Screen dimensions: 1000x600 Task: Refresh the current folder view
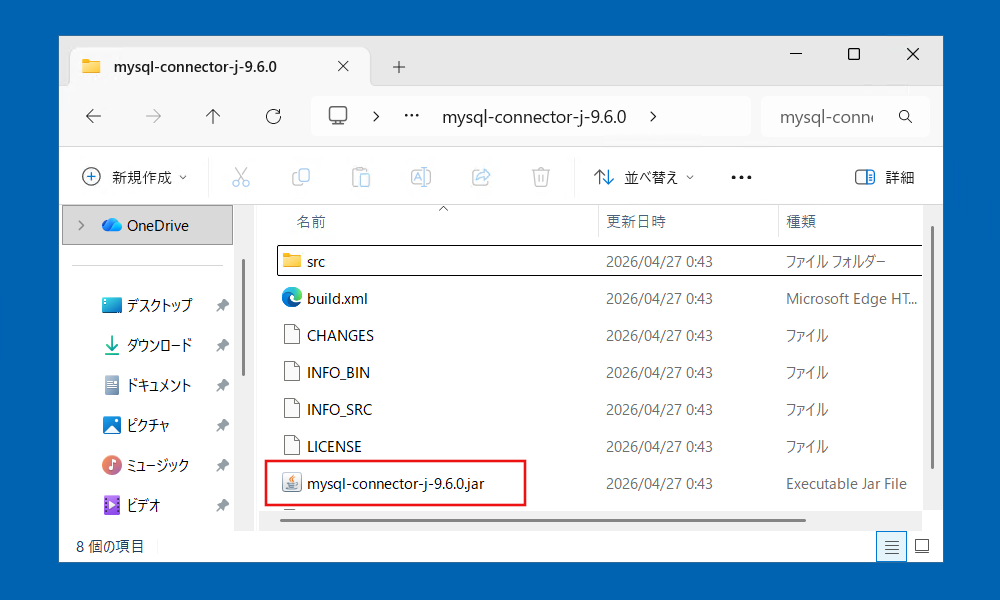274,117
